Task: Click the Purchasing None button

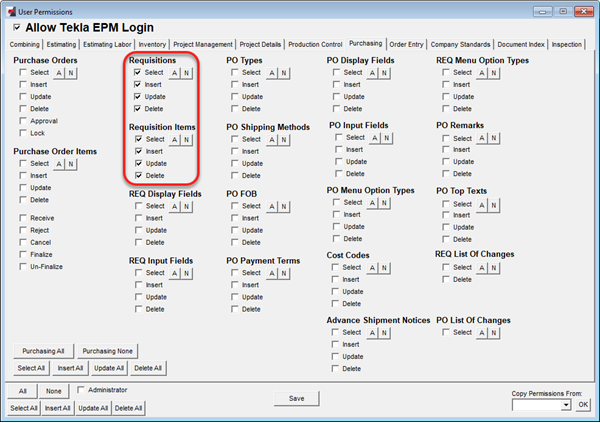Action: click(108, 351)
